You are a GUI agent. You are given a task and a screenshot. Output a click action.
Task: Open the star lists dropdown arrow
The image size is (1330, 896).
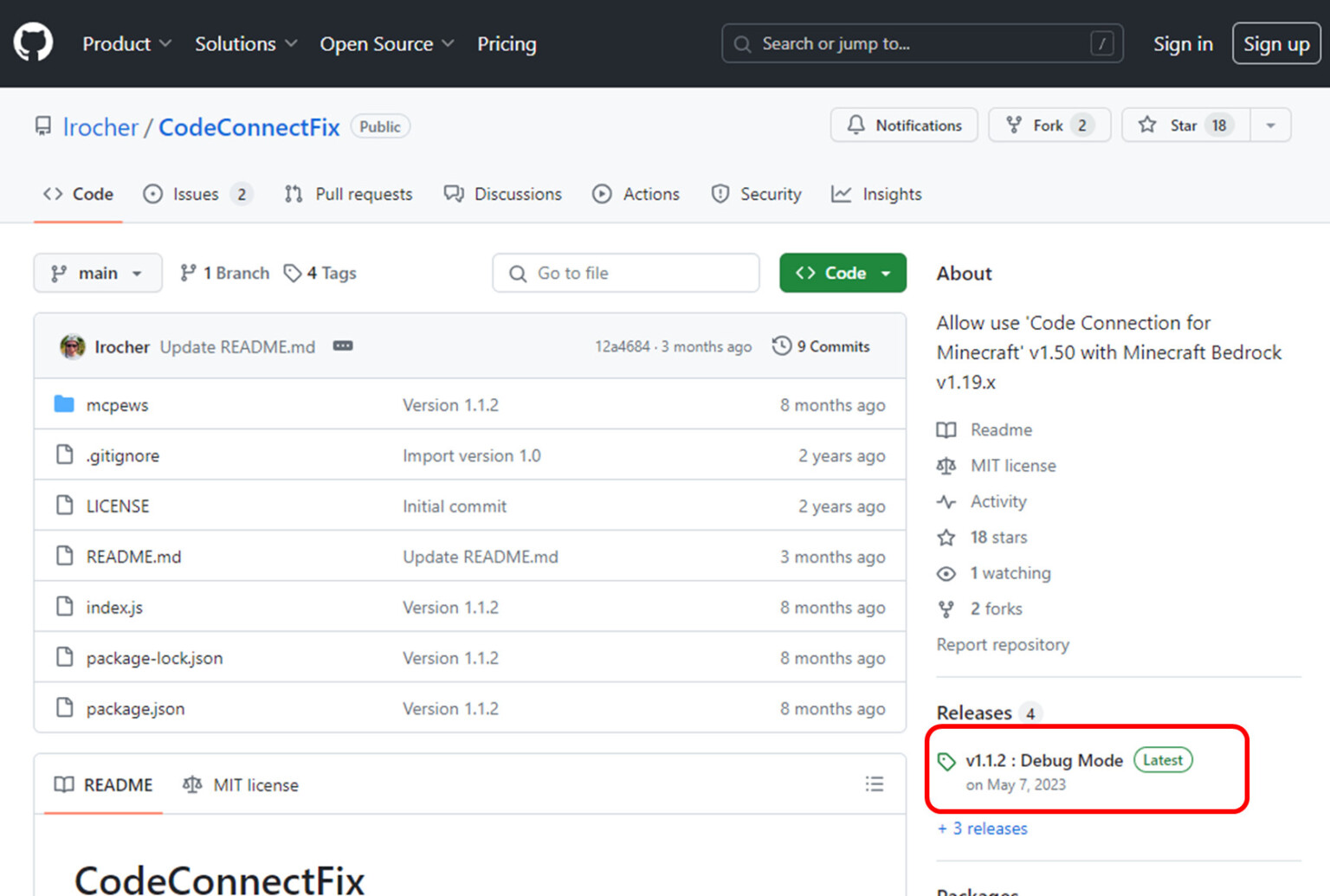pos(1270,126)
